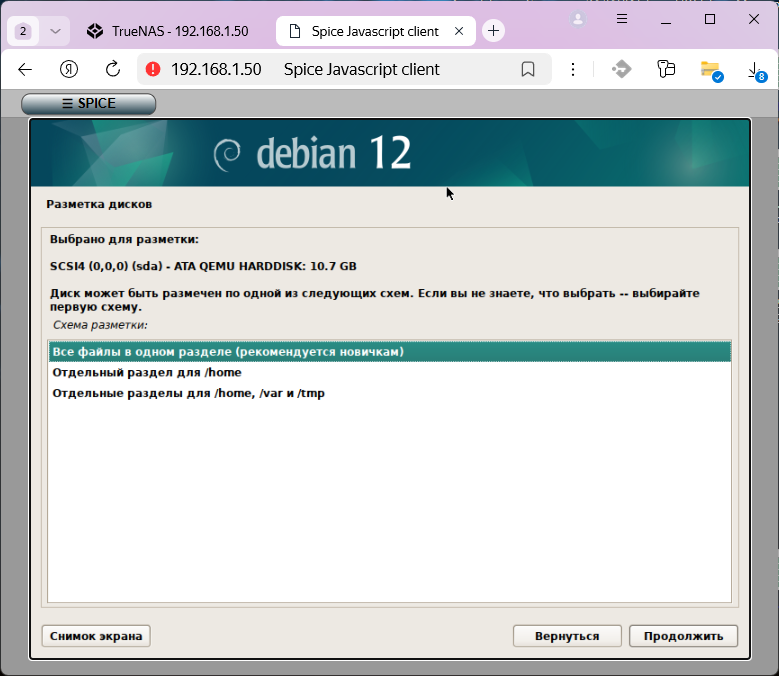The height and width of the screenshot is (676, 779).
Task: Click the red insecure connection warning icon
Action: click(x=153, y=69)
